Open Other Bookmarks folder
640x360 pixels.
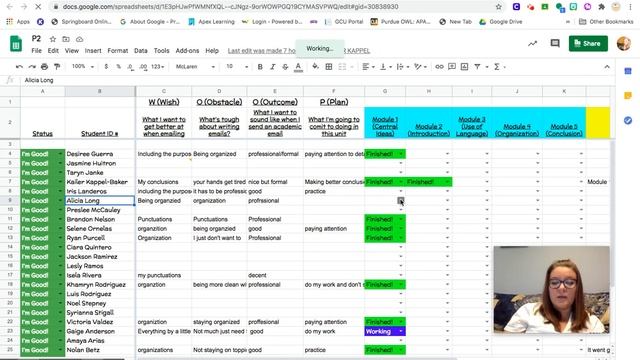[x=606, y=22]
